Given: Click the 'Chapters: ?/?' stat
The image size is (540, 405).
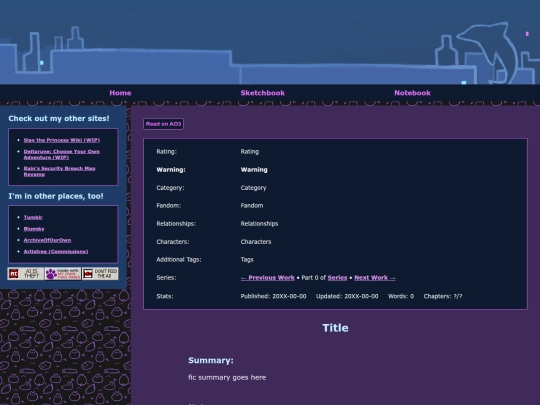Looking at the screenshot, I should coord(443,296).
